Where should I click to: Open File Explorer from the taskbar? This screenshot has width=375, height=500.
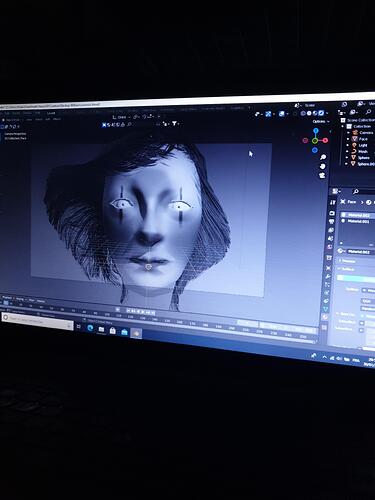click(101, 329)
